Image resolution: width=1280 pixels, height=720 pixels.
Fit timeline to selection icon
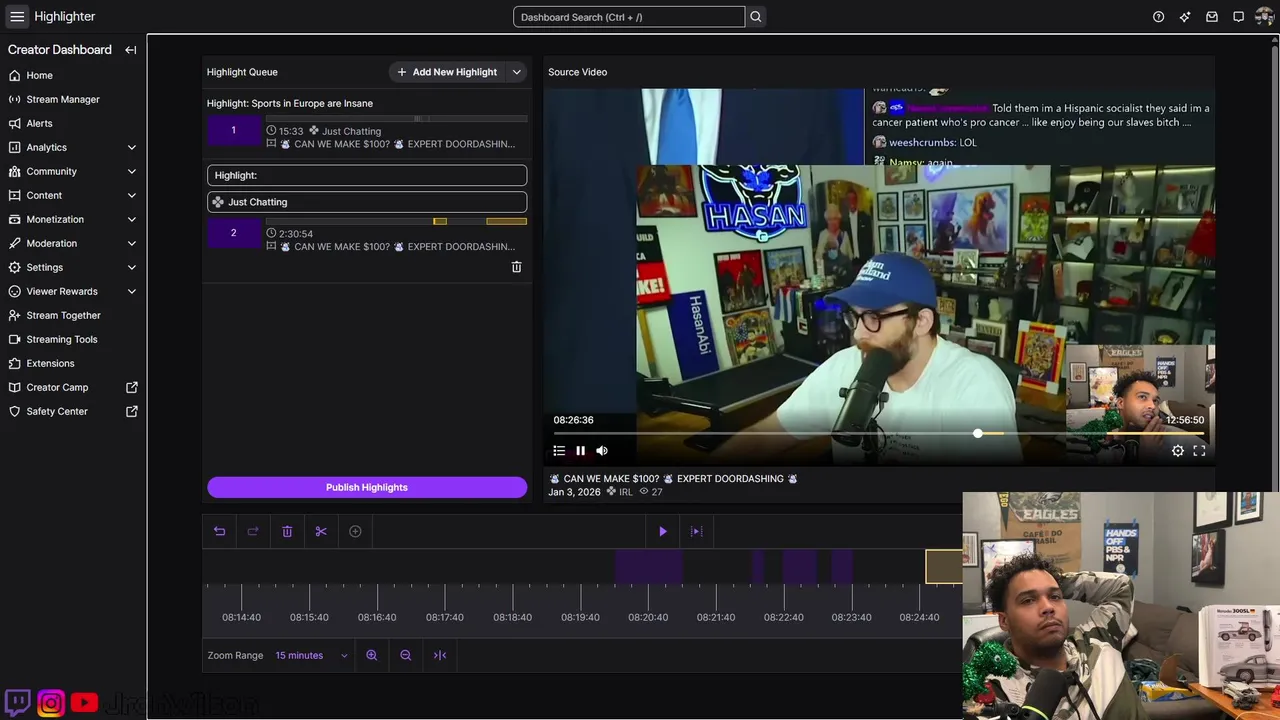pos(440,655)
